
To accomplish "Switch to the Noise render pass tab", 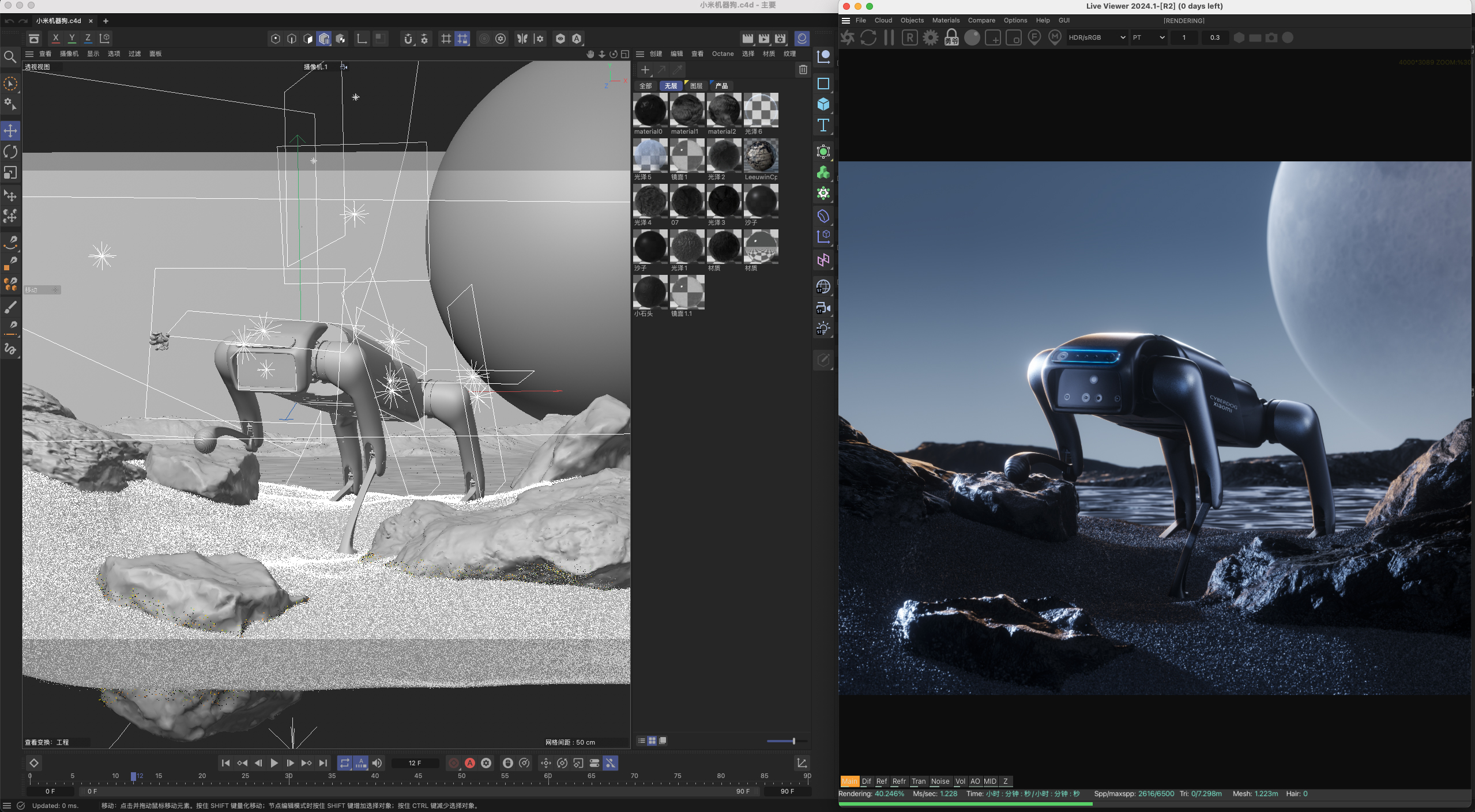I will click(939, 781).
